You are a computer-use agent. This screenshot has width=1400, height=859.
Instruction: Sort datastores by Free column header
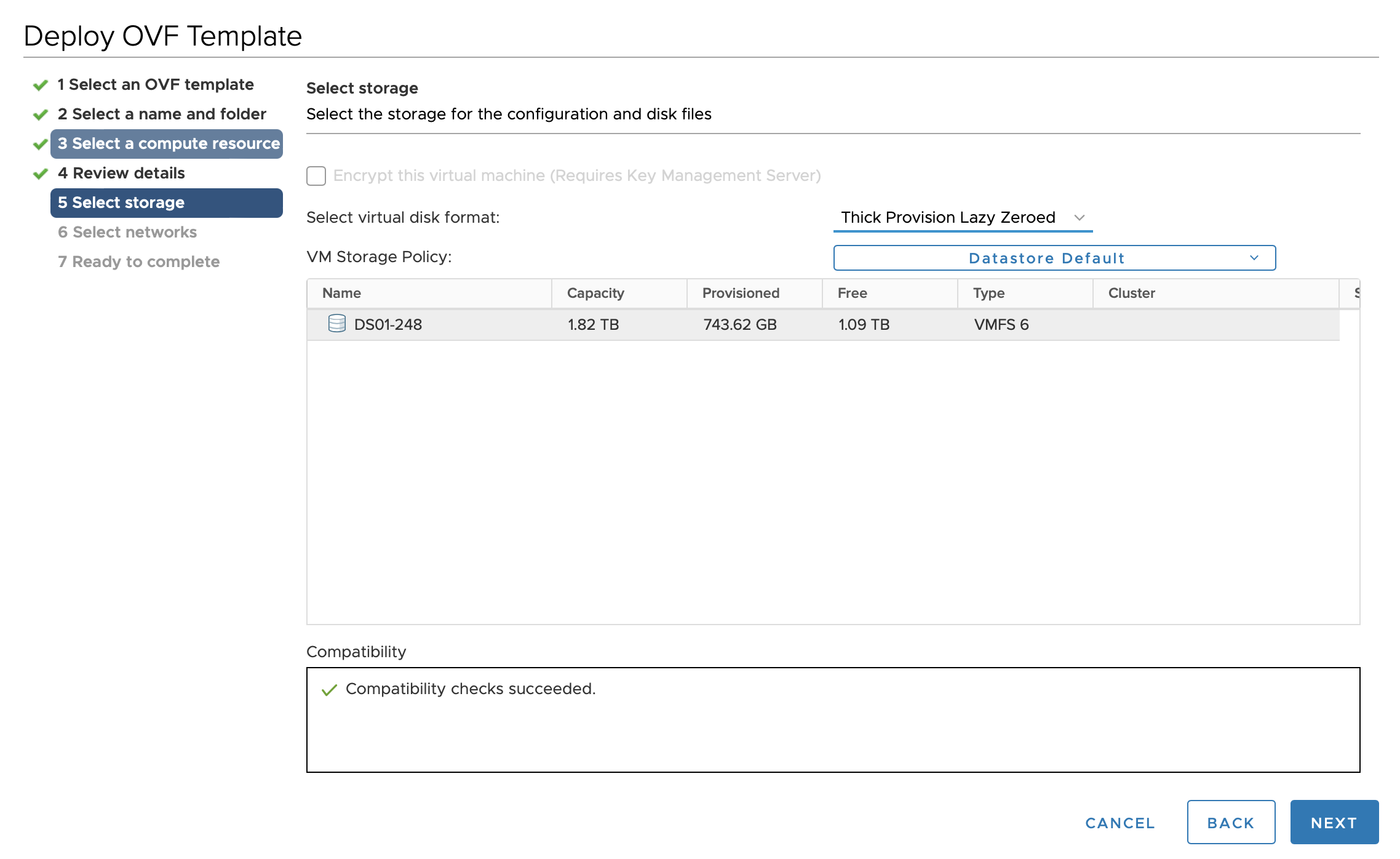coord(852,294)
